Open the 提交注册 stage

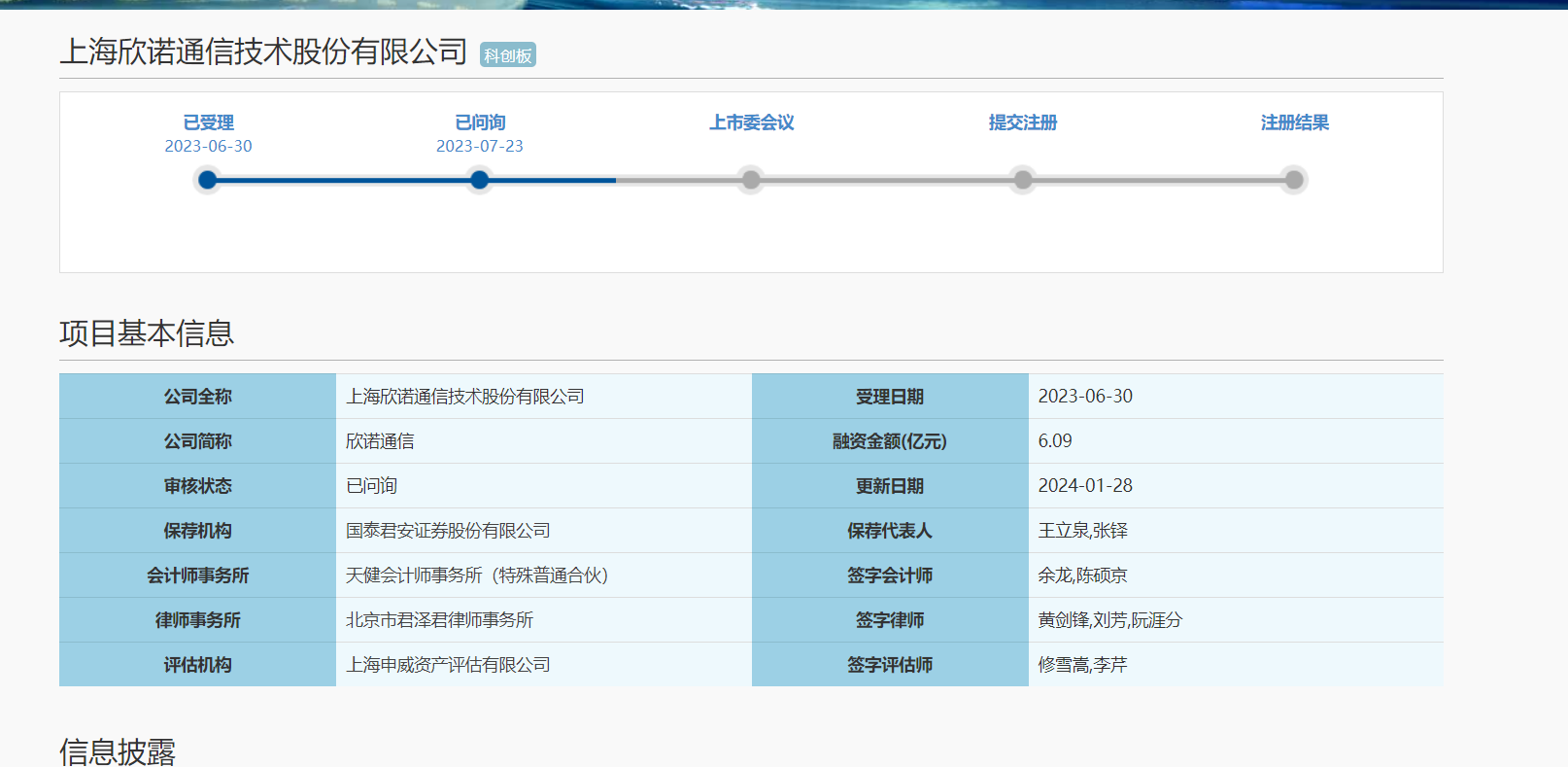(x=1023, y=122)
